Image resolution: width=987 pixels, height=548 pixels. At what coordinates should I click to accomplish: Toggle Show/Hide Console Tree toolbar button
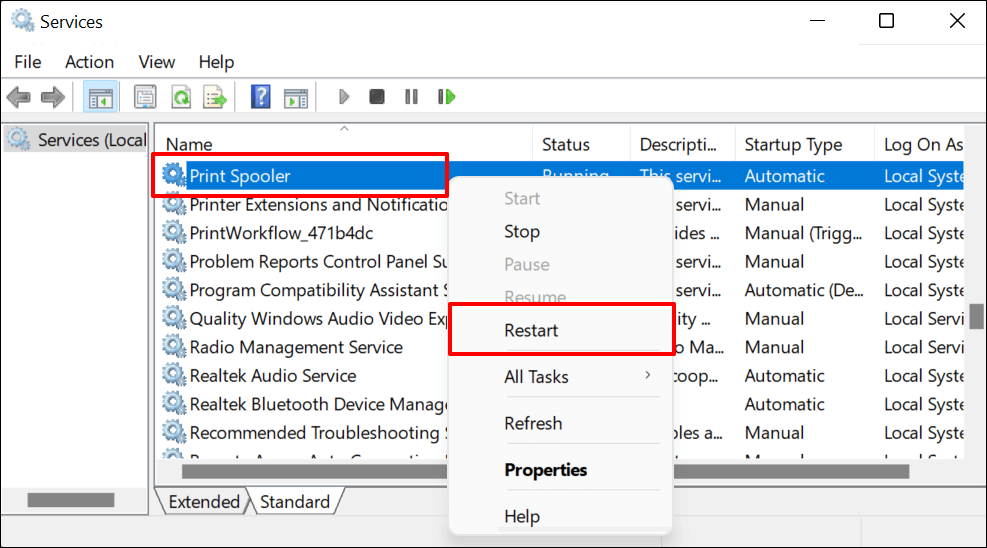click(x=101, y=97)
